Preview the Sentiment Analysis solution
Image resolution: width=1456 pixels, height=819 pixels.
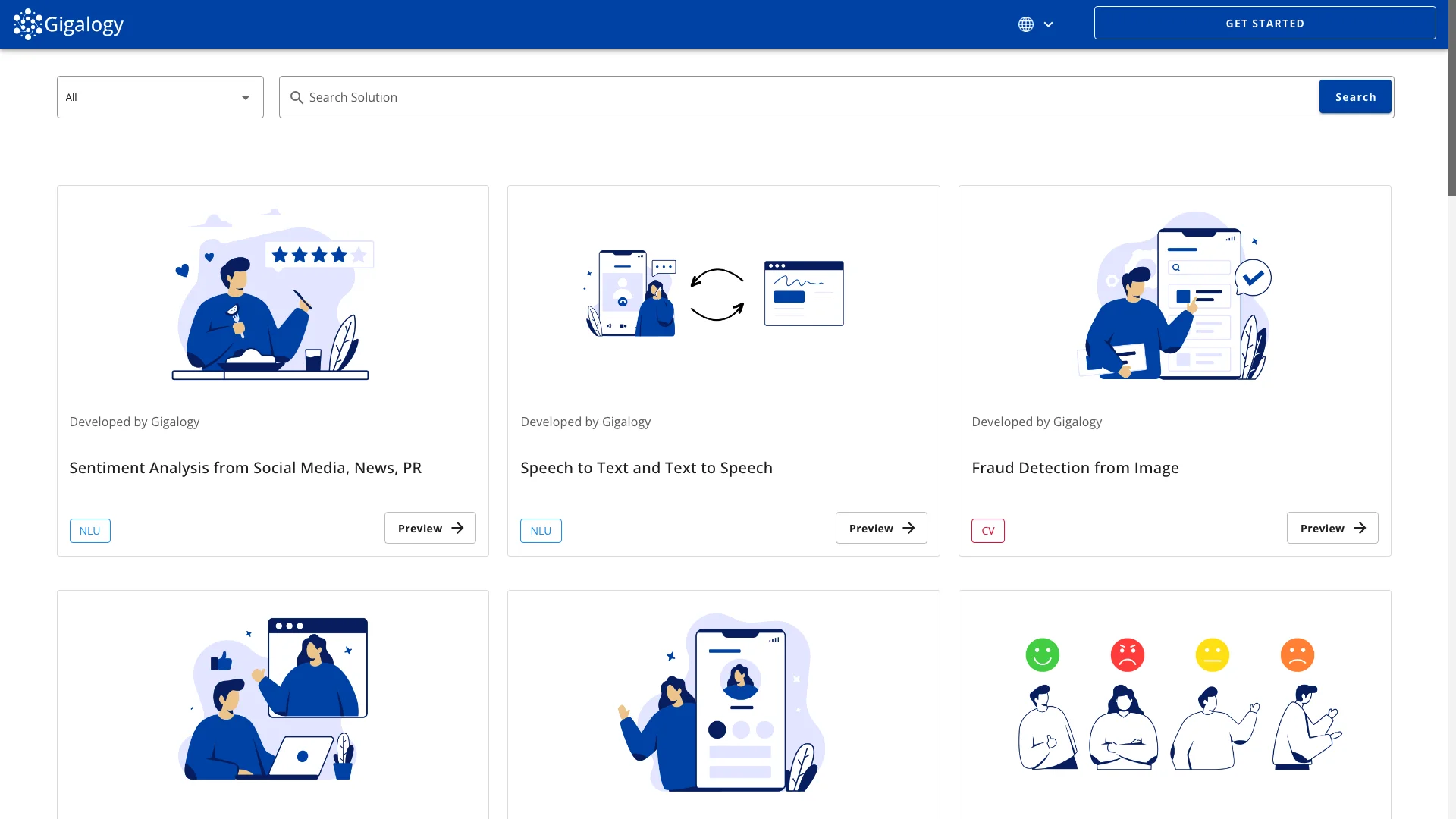tap(429, 528)
